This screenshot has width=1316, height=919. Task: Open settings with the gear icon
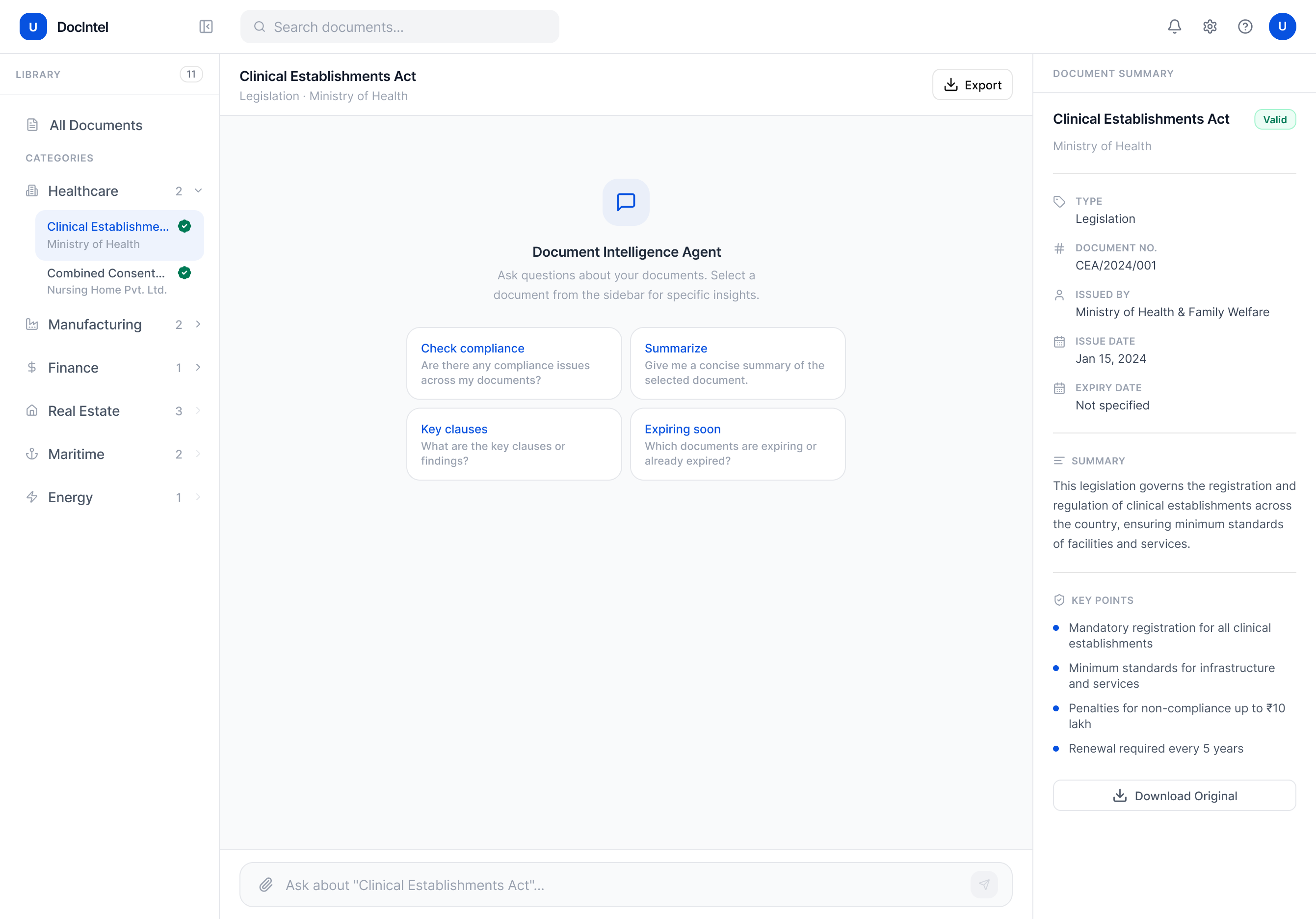click(x=1210, y=27)
